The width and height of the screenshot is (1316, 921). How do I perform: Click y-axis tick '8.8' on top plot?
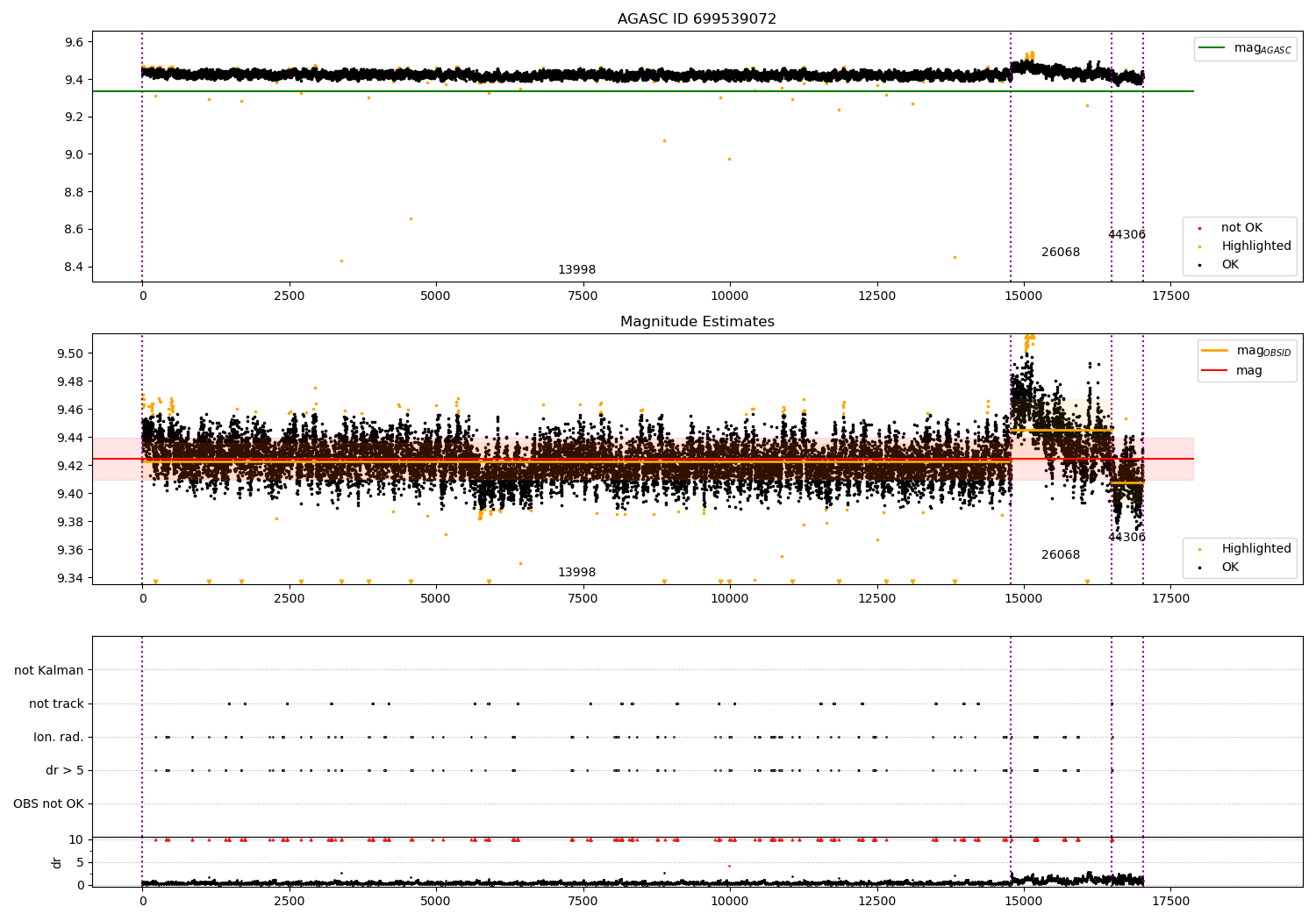coord(74,193)
